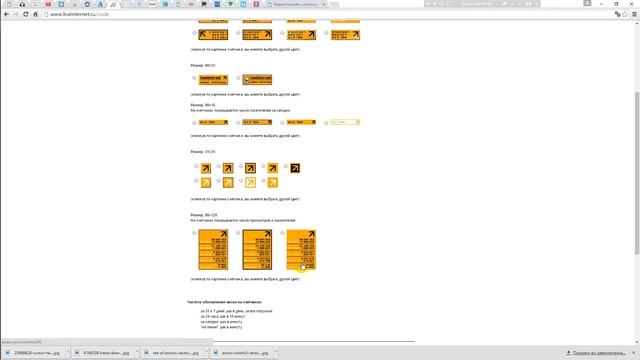Click second thin 88x15 orange counter image

coord(257,122)
